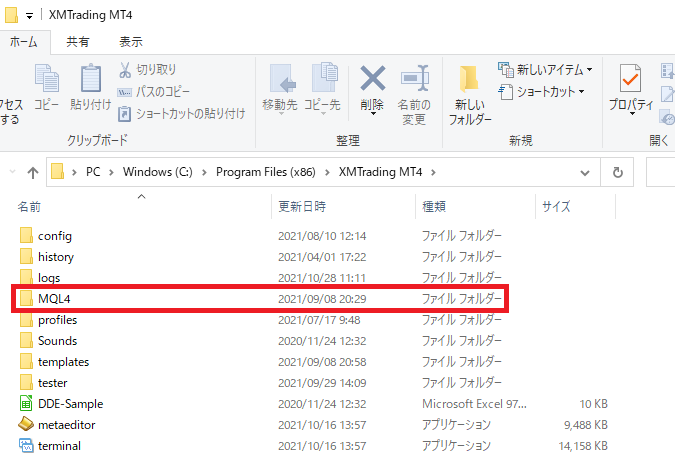This screenshot has height=456, width=675.
Task: Click Paste Shortcut (ショートカットの貼り付け) button
Action: pyautogui.click(x=181, y=113)
